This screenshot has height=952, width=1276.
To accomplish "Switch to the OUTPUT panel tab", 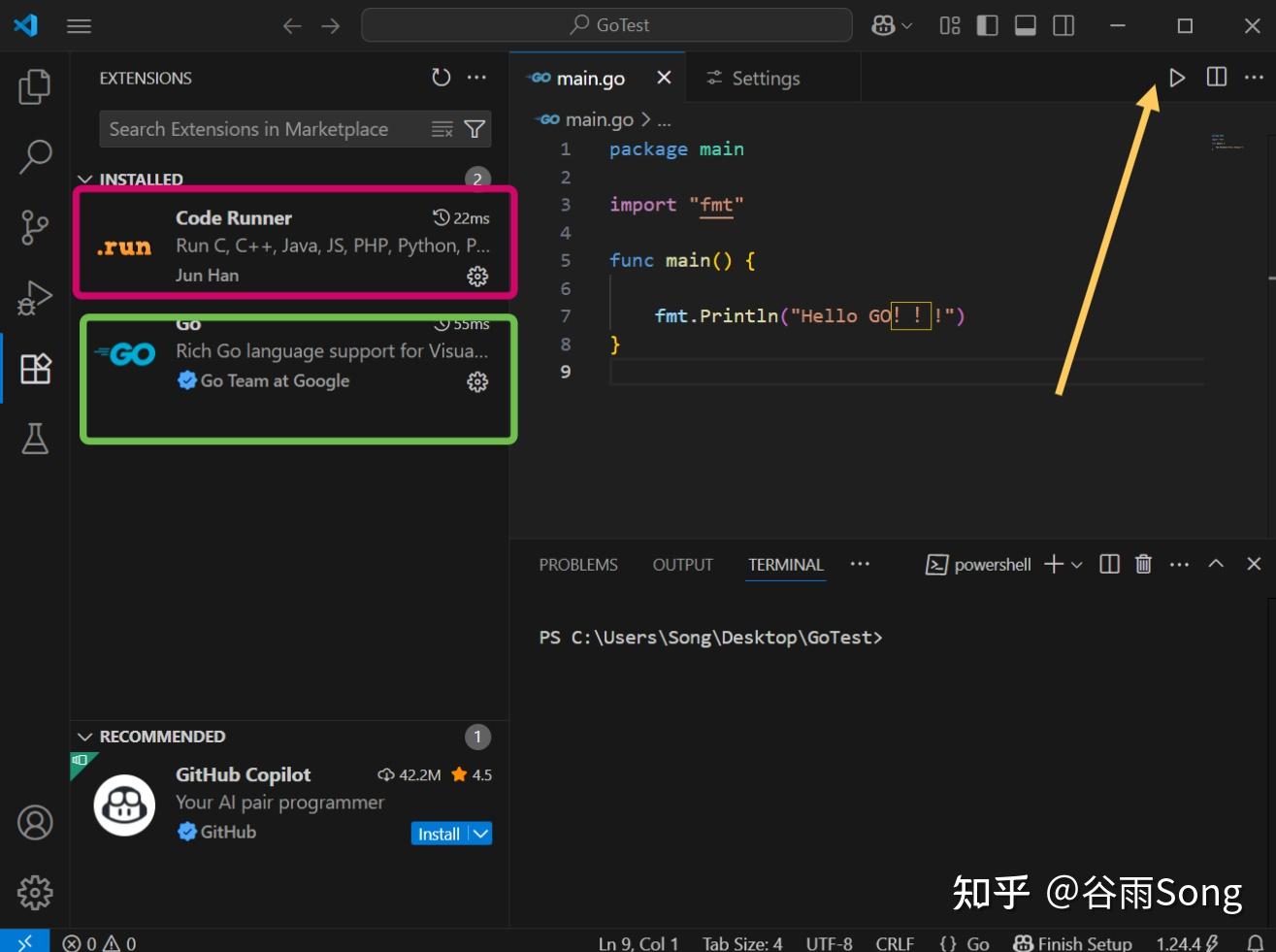I will 682,564.
